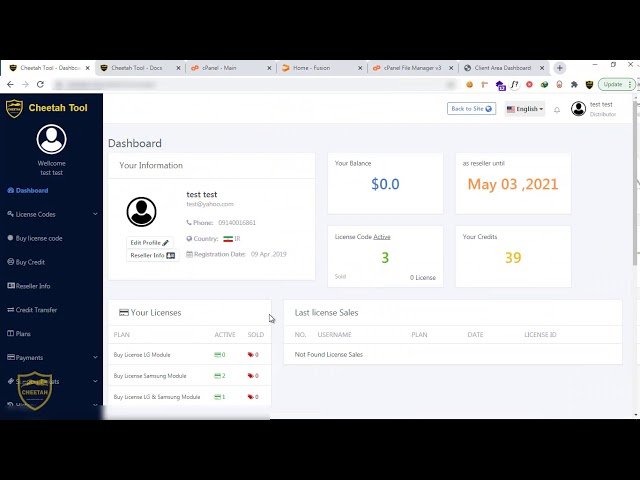Click the sold tag icon for LG Module
This screenshot has height=480, width=640.
coord(251,355)
